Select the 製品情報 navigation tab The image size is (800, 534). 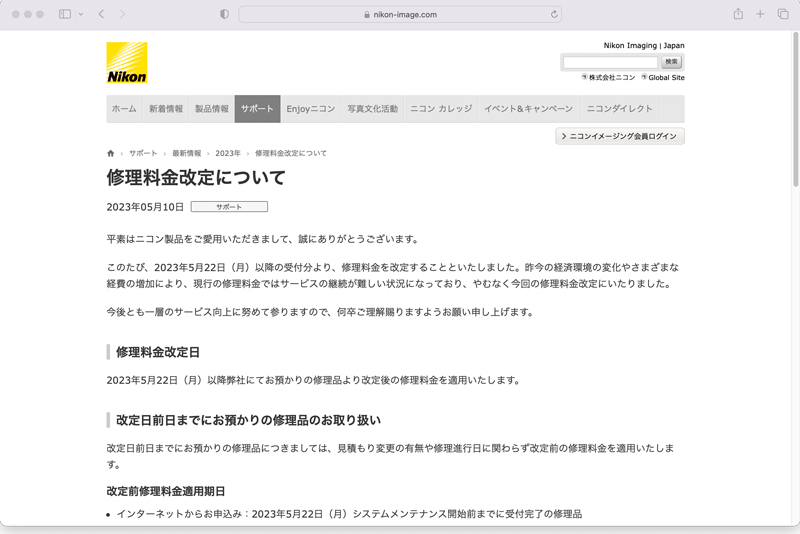coord(212,109)
